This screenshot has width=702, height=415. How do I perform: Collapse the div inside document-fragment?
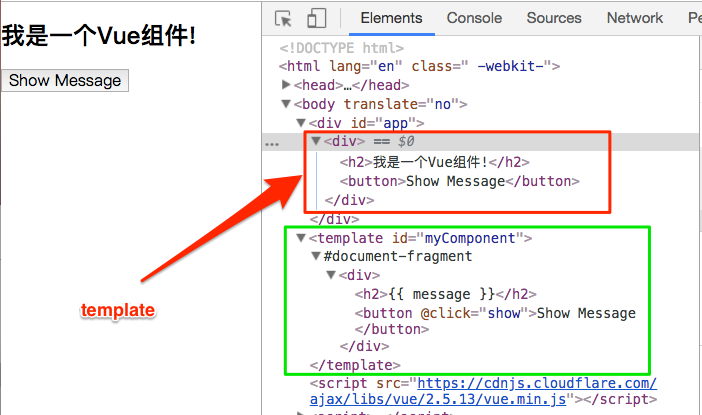[x=331, y=275]
